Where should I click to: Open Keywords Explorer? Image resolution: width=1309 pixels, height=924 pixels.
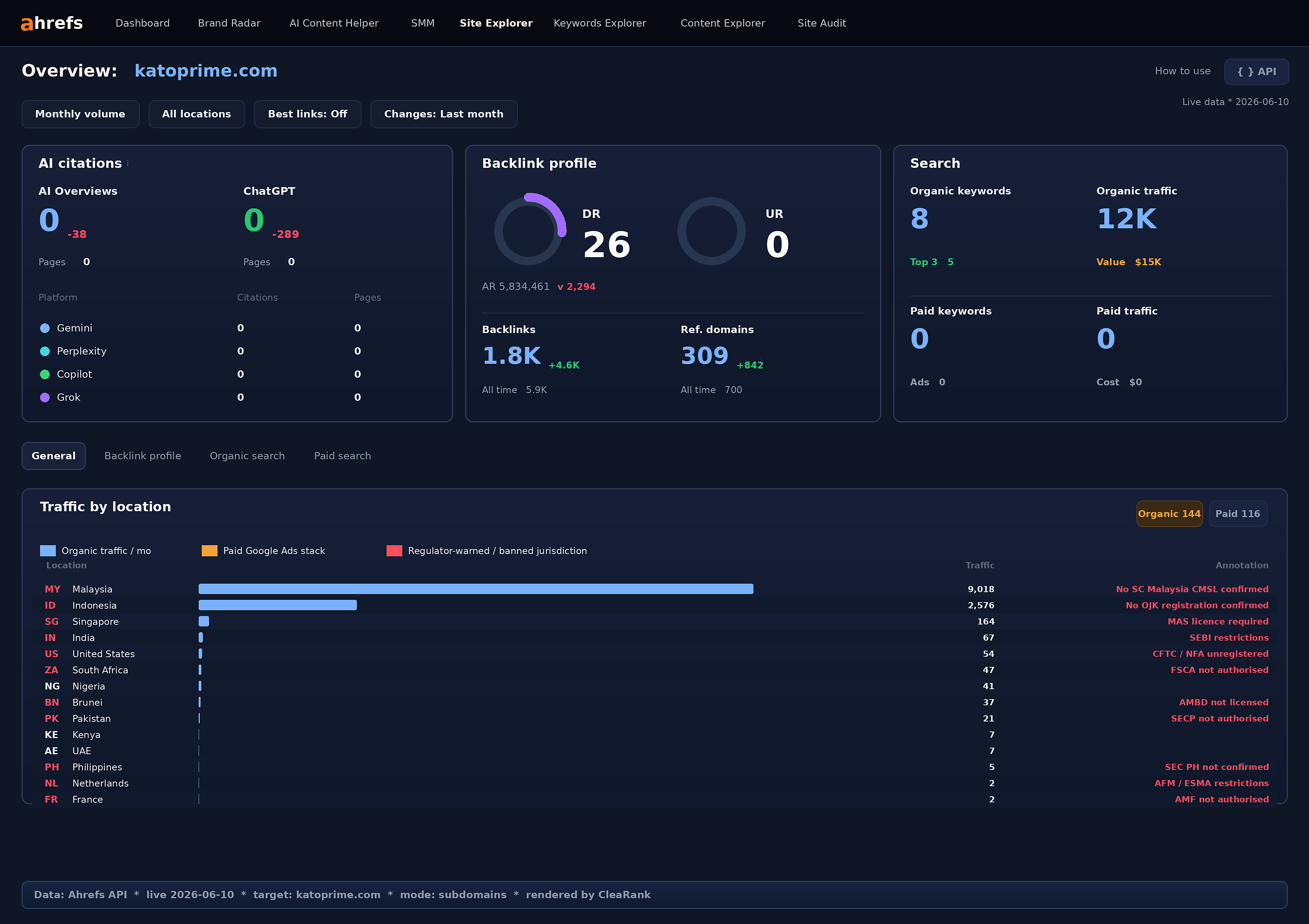[600, 23]
